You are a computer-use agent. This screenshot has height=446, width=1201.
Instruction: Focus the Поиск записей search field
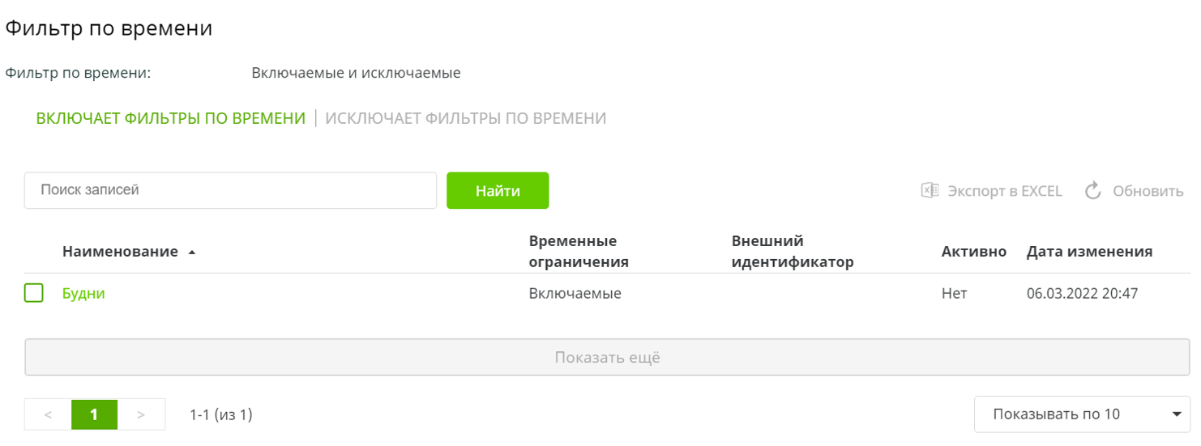[x=230, y=190]
